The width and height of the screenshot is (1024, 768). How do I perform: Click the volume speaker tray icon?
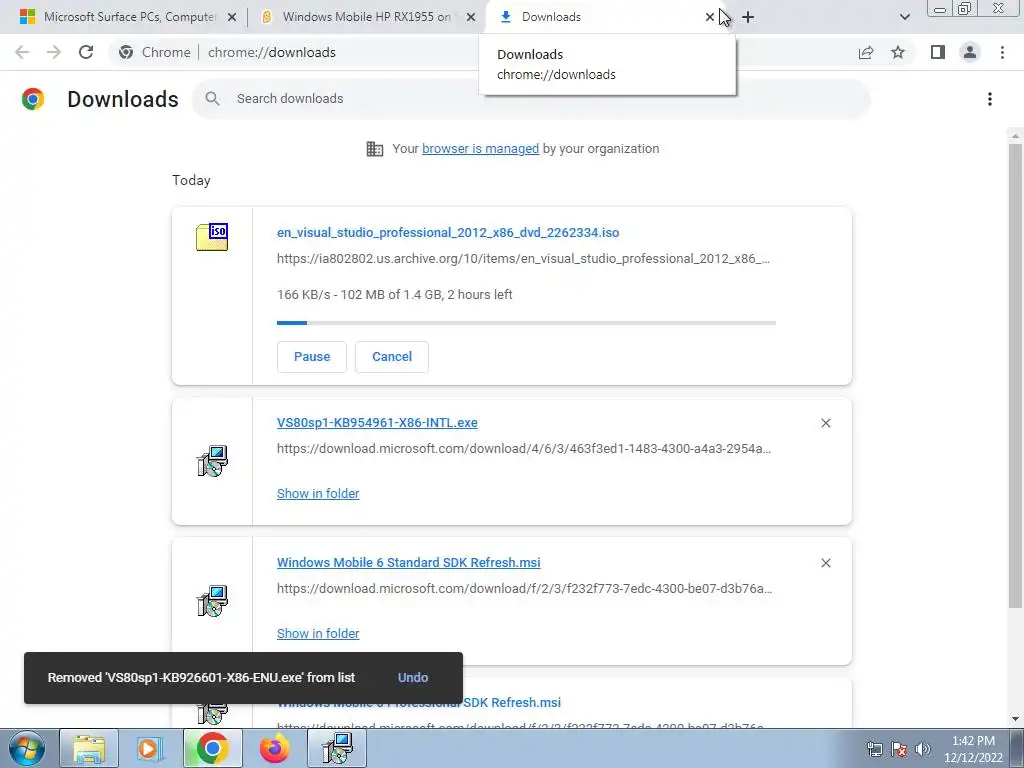pyautogui.click(x=922, y=749)
